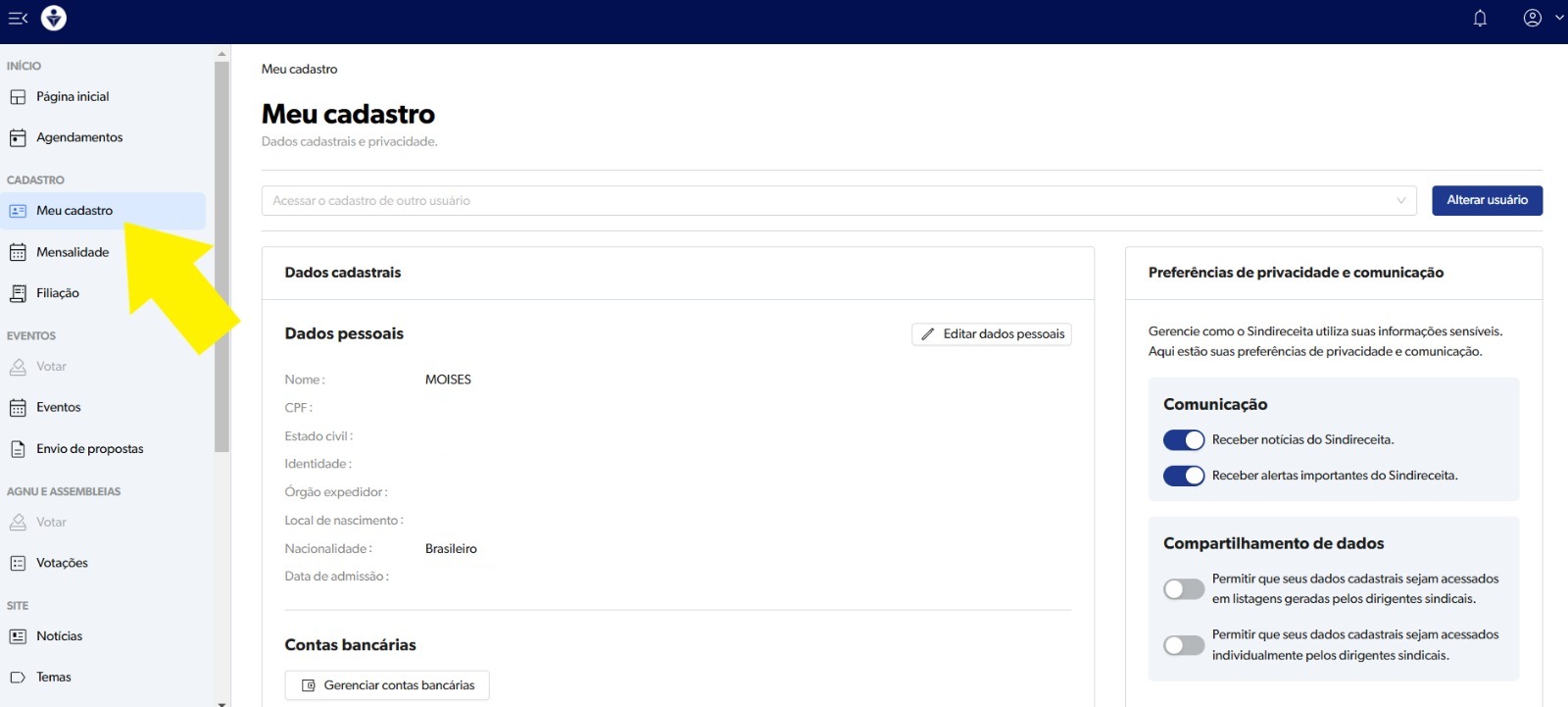
Task: Turn off important alerts from Sindireceita
Action: (1183, 476)
